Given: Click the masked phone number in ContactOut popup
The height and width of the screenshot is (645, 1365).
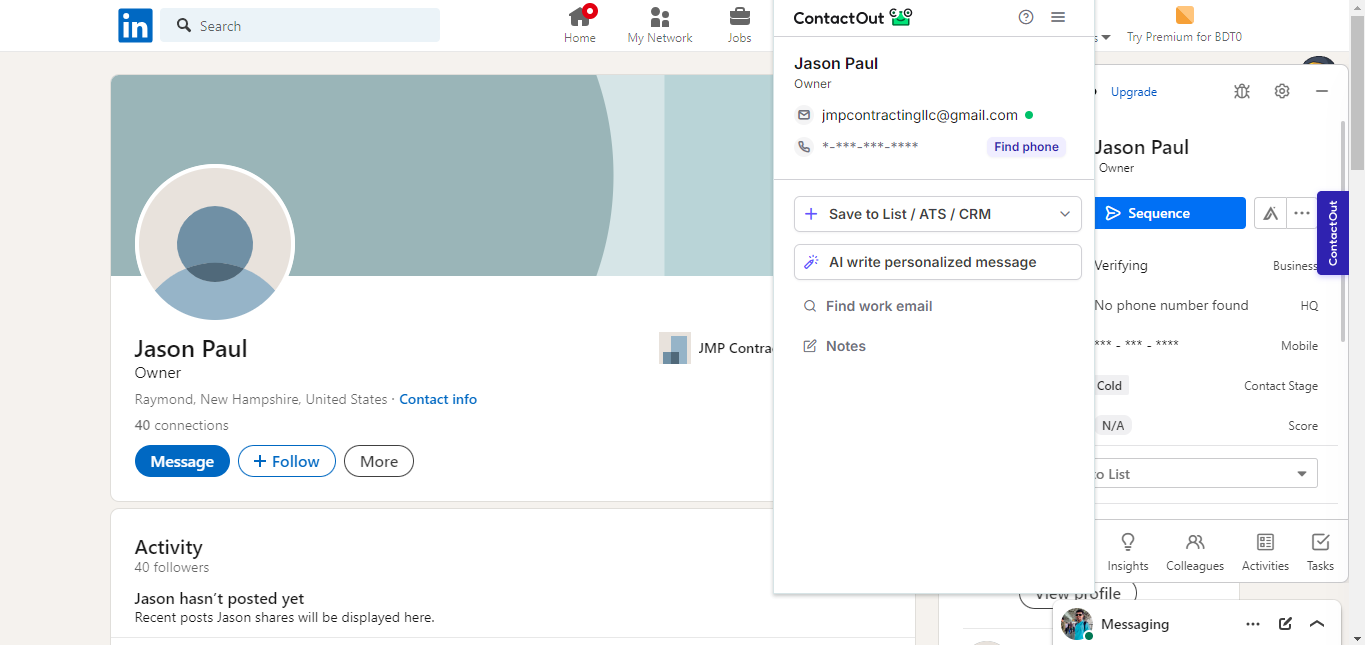Looking at the screenshot, I should click(870, 147).
